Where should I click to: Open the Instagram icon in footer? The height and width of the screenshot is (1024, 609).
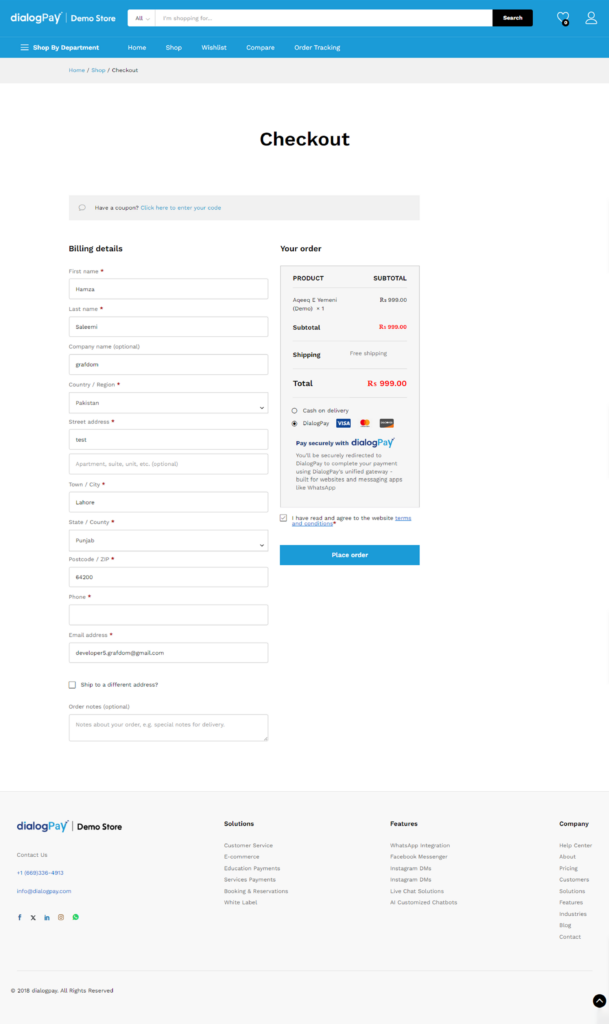pos(61,917)
